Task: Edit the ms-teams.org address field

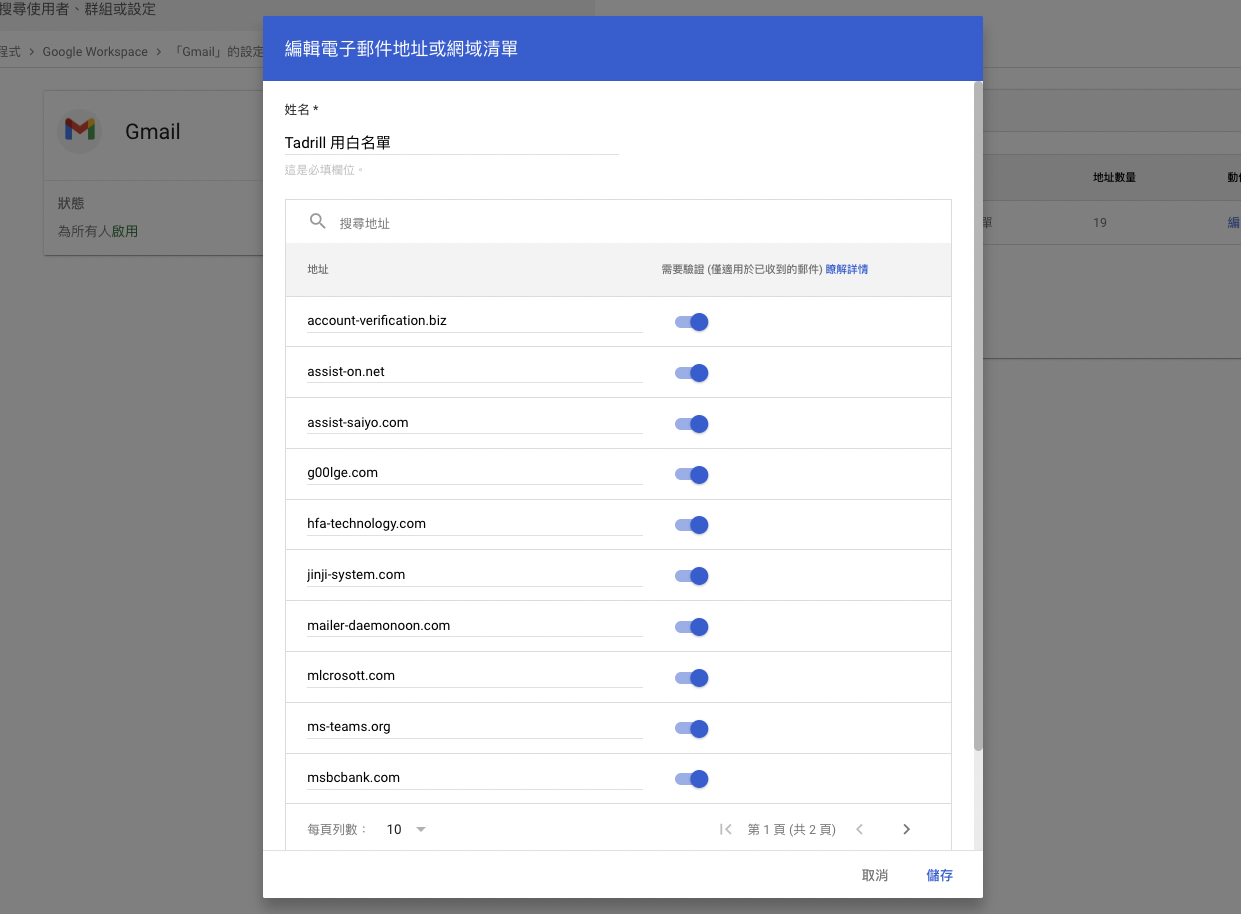Action: click(475, 727)
